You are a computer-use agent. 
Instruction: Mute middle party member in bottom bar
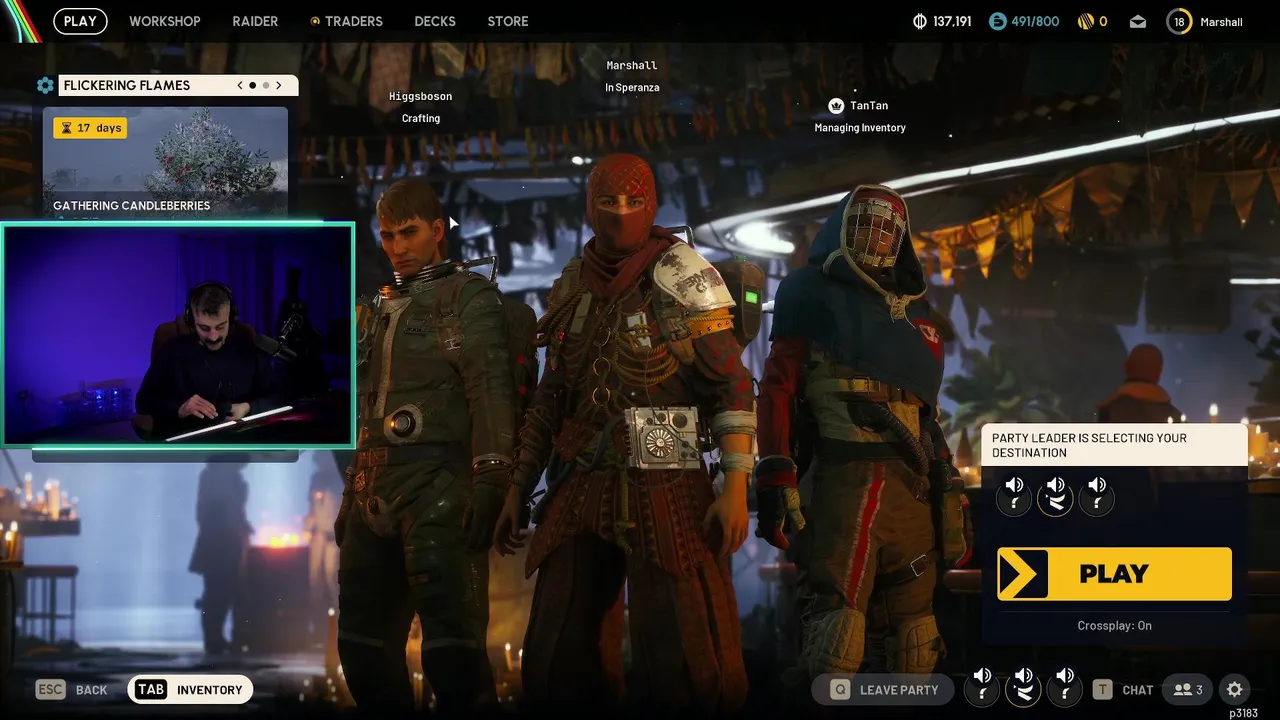coord(1023,686)
